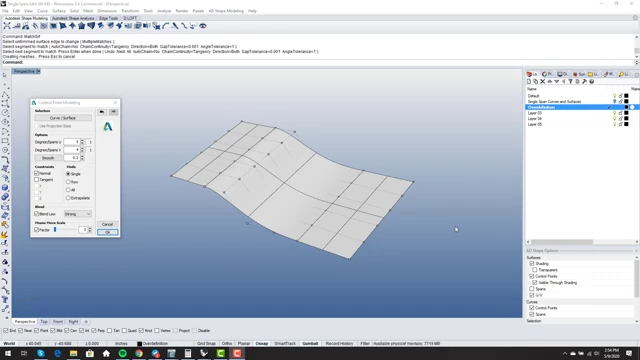640x360 pixels.
Task: Toggle the lock for Layer 04
Action: (620, 119)
